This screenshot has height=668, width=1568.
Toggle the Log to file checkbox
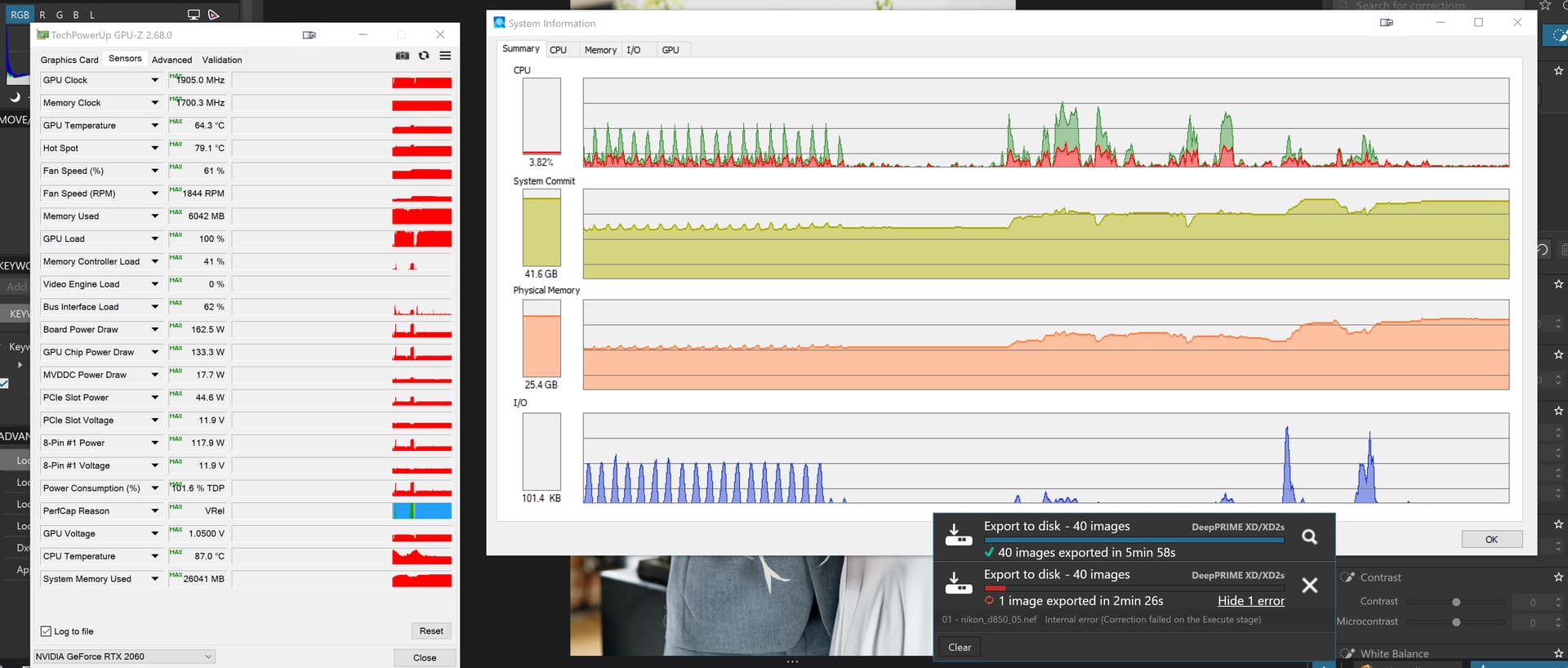(47, 631)
